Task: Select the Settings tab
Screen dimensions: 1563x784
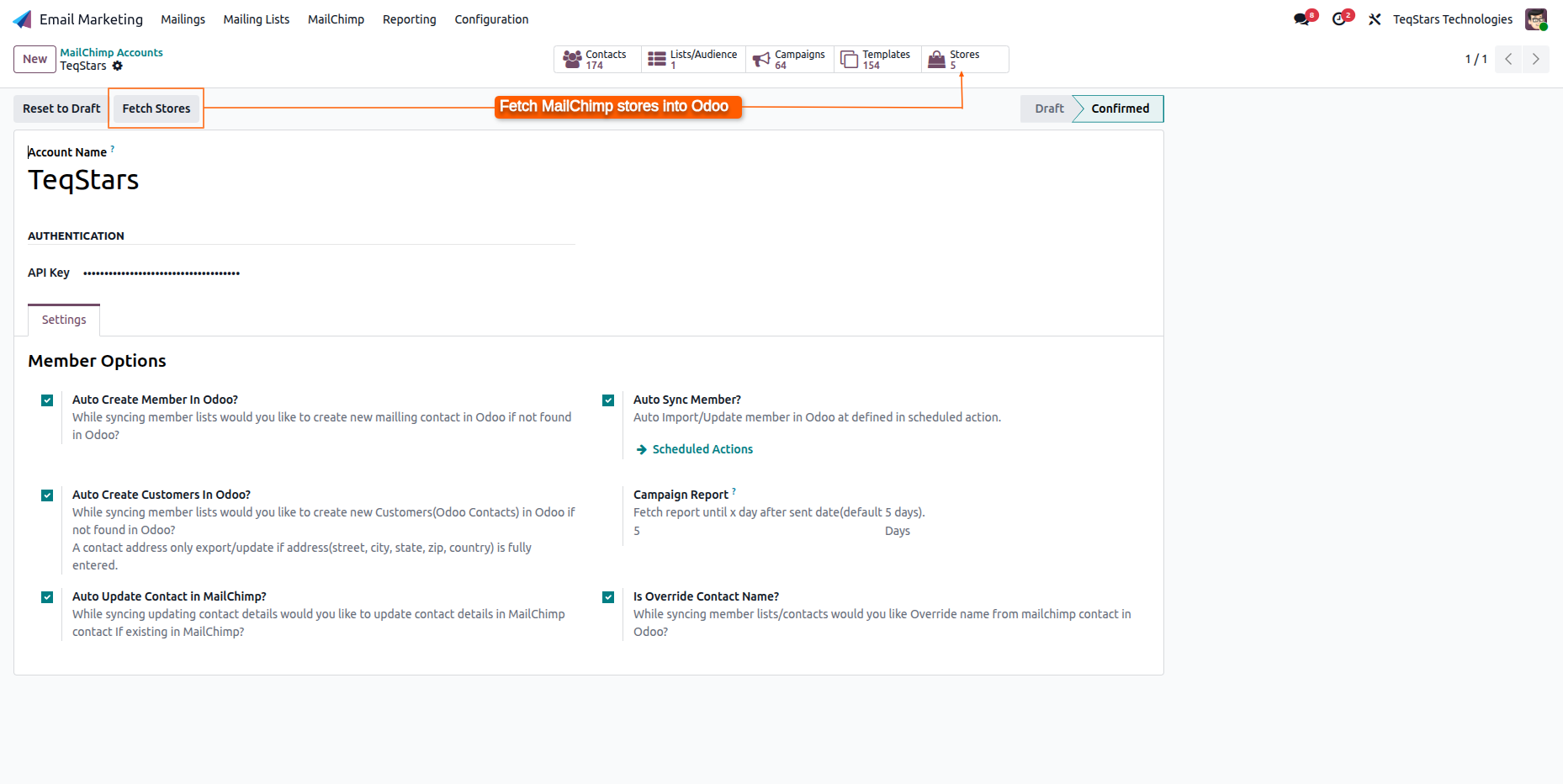Action: point(64,320)
